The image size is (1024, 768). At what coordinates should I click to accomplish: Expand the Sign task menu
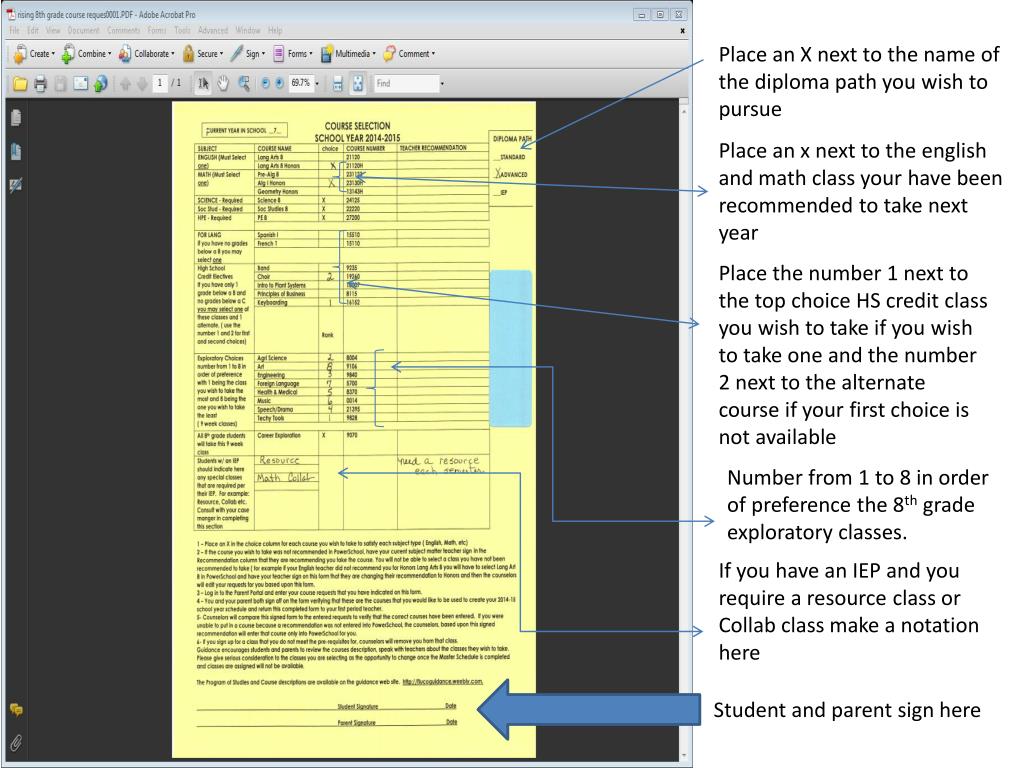248,54
